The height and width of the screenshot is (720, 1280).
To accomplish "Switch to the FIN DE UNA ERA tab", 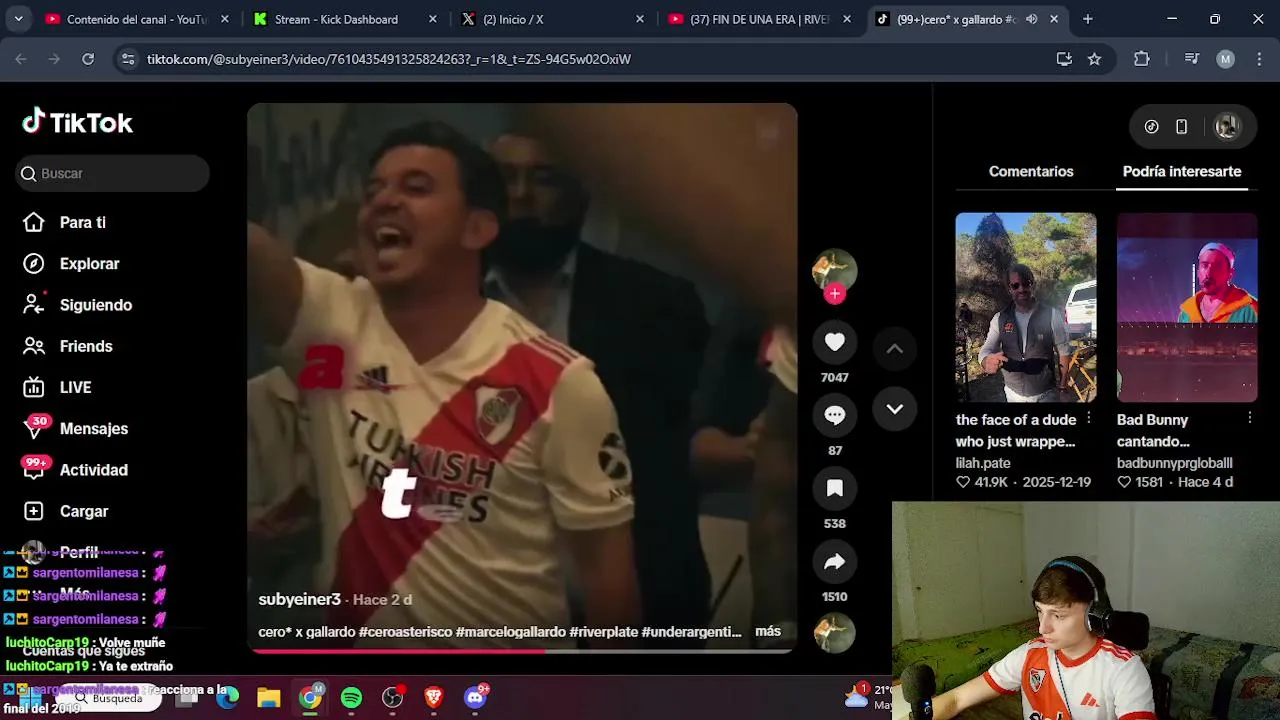I will (x=760, y=19).
